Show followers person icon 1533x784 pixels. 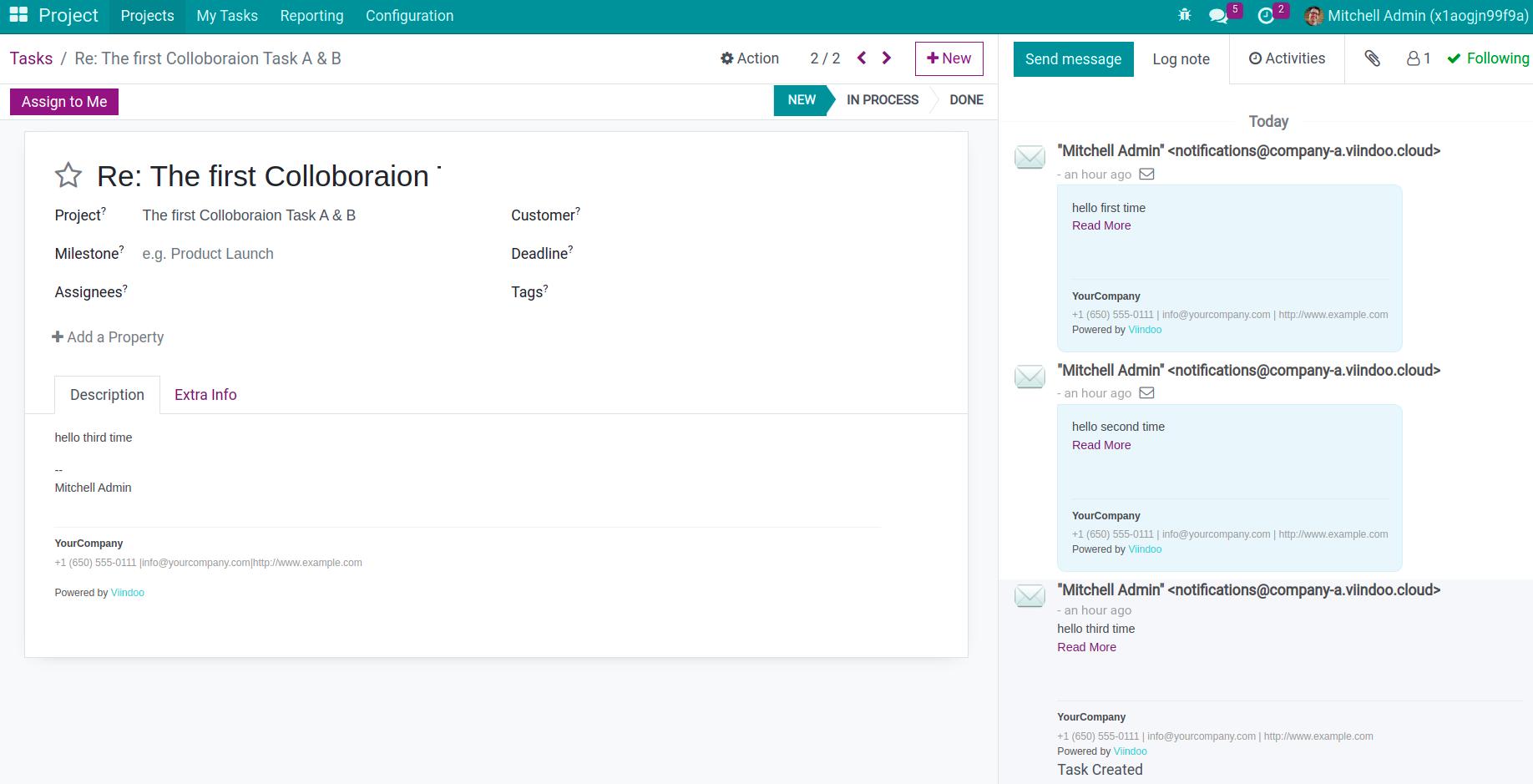[x=1419, y=58]
